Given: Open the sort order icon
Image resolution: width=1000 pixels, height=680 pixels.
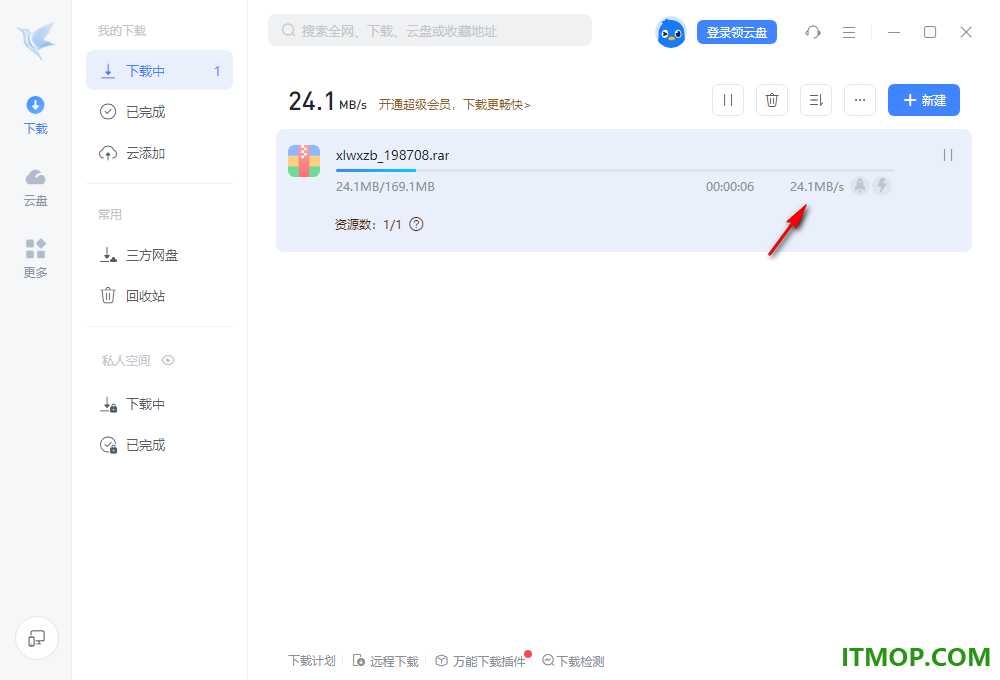Looking at the screenshot, I should pos(816,100).
